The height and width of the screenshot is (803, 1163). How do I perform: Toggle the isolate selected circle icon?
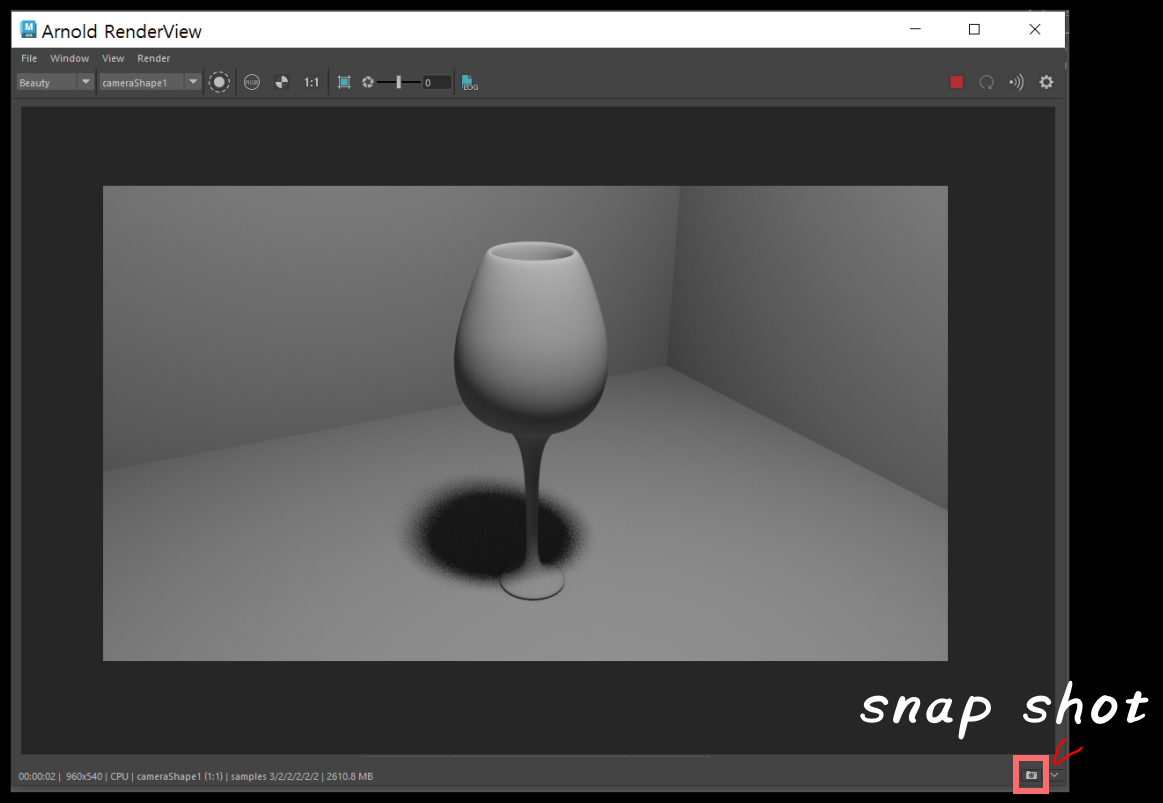coord(219,82)
